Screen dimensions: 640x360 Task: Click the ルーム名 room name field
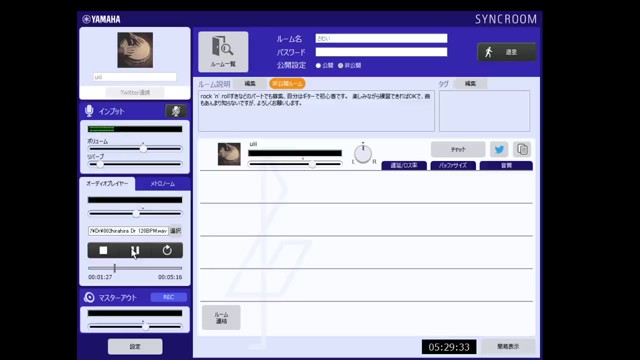click(x=381, y=38)
